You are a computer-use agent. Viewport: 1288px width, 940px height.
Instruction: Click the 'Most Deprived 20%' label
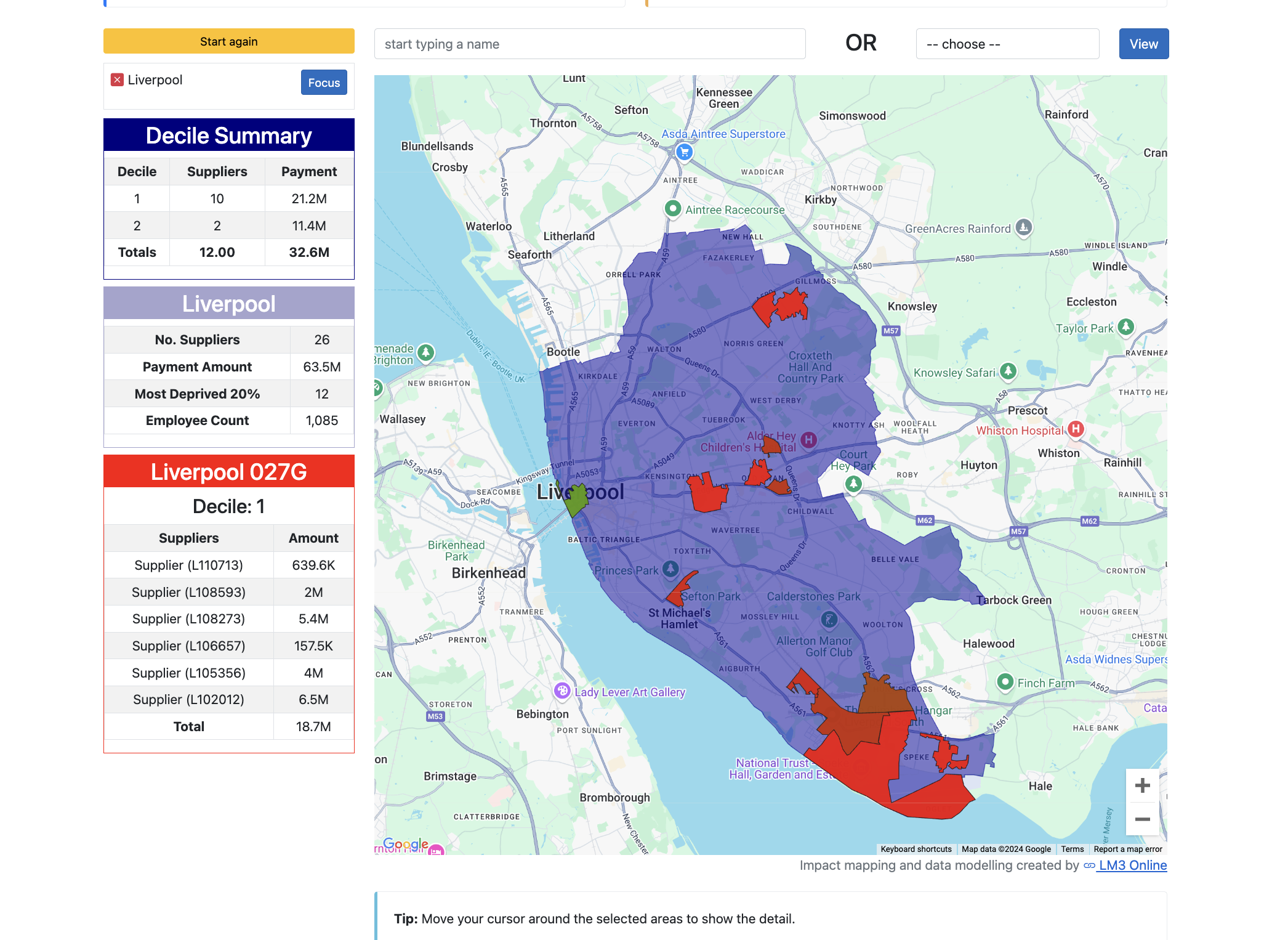[197, 394]
